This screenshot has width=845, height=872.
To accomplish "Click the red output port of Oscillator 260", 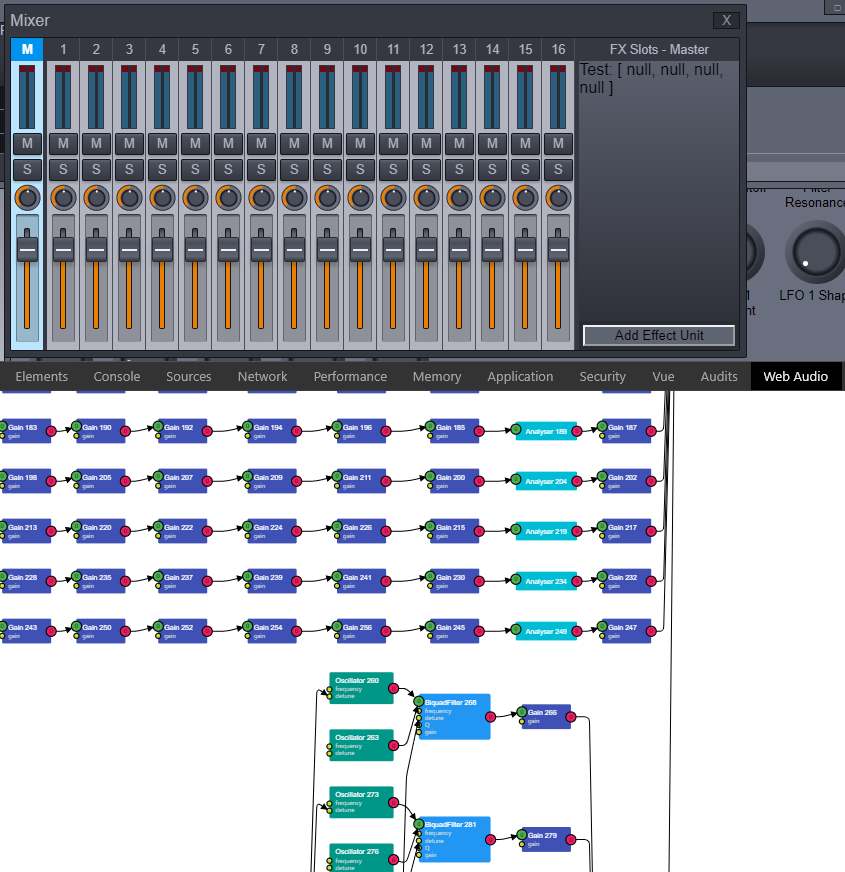I will pyautogui.click(x=393, y=688).
